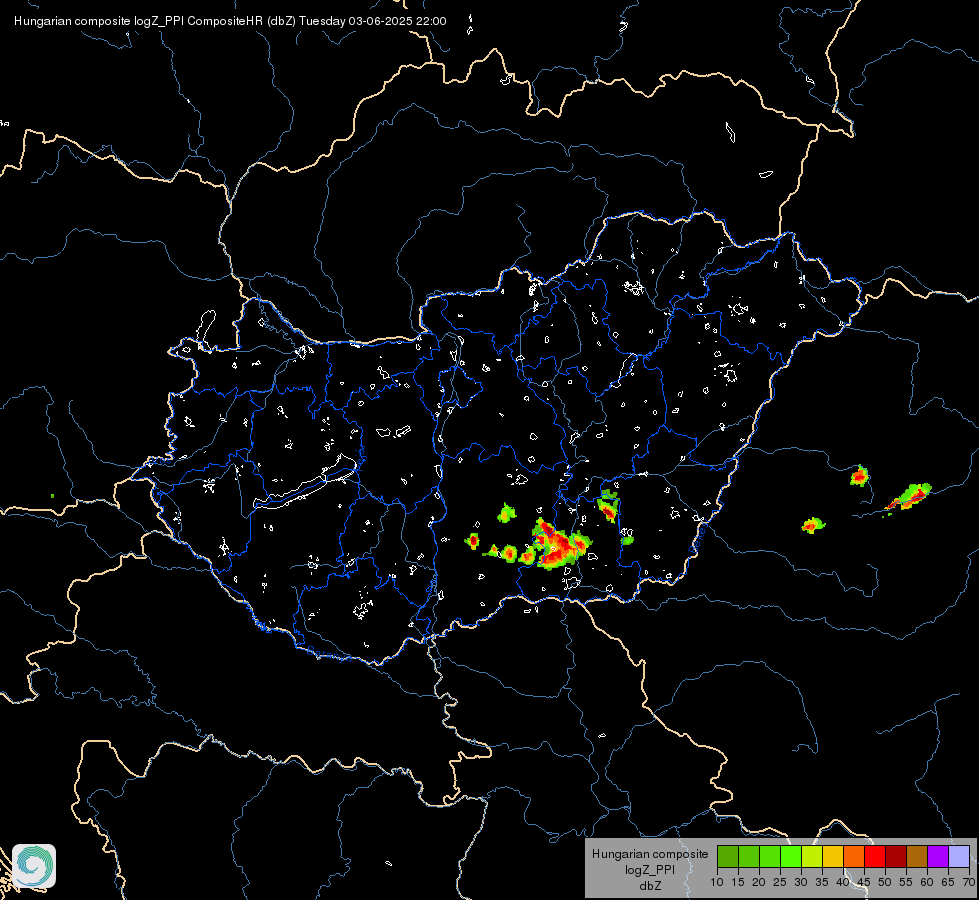
Task: Click the legend scale value '30'
Action: coord(801,883)
